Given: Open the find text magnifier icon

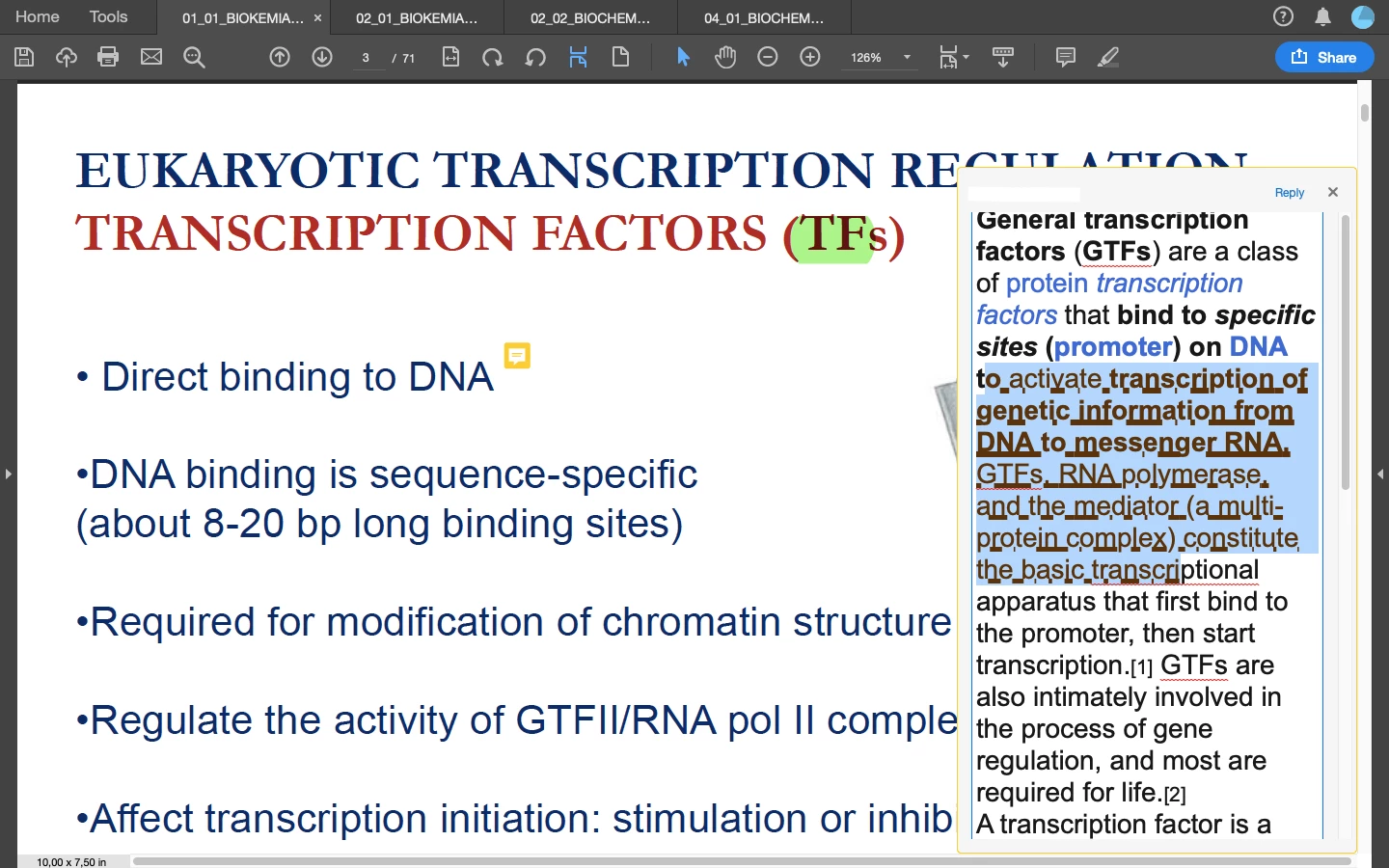Looking at the screenshot, I should 194,57.
